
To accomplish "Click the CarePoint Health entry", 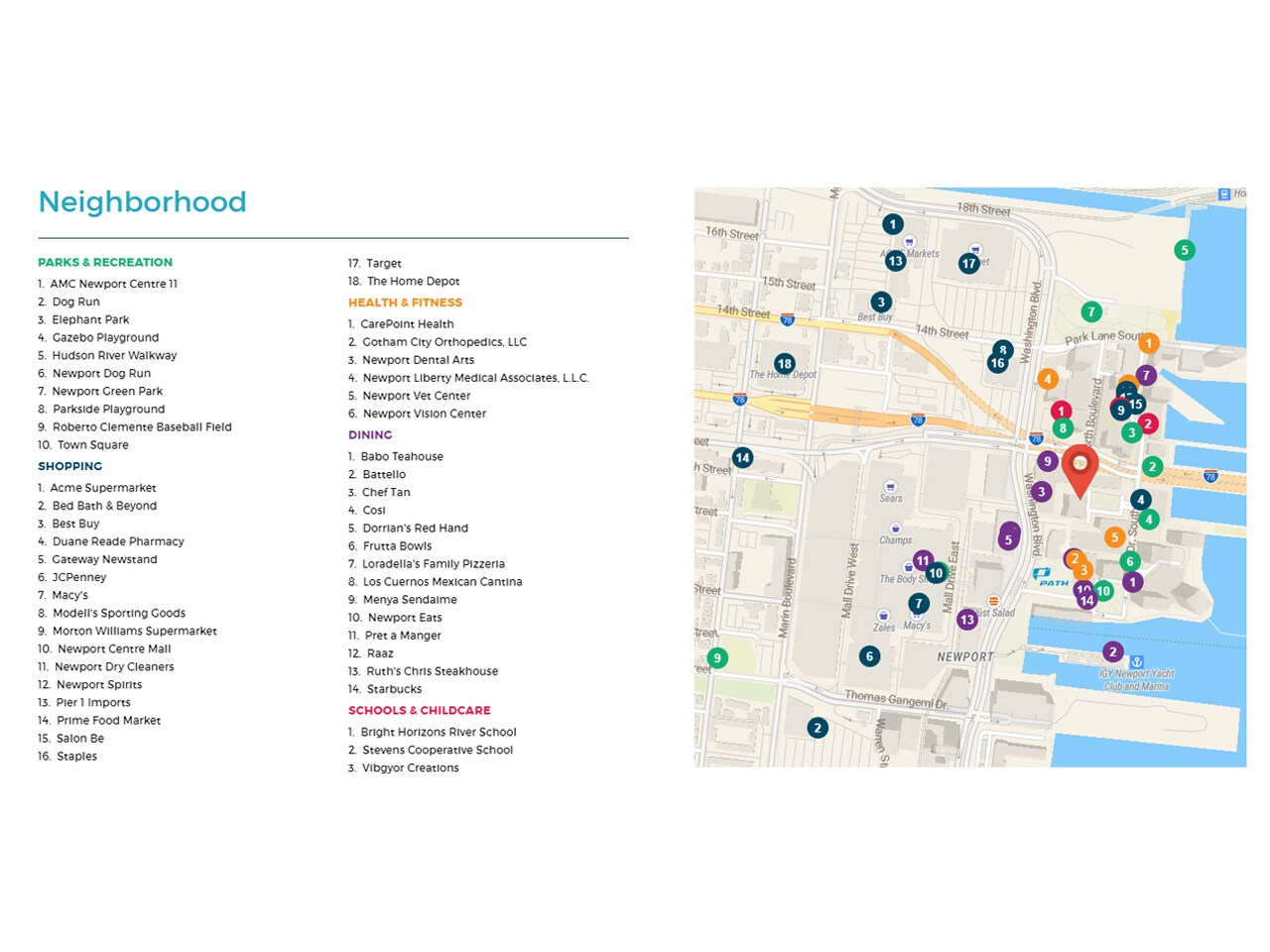I will 401,324.
